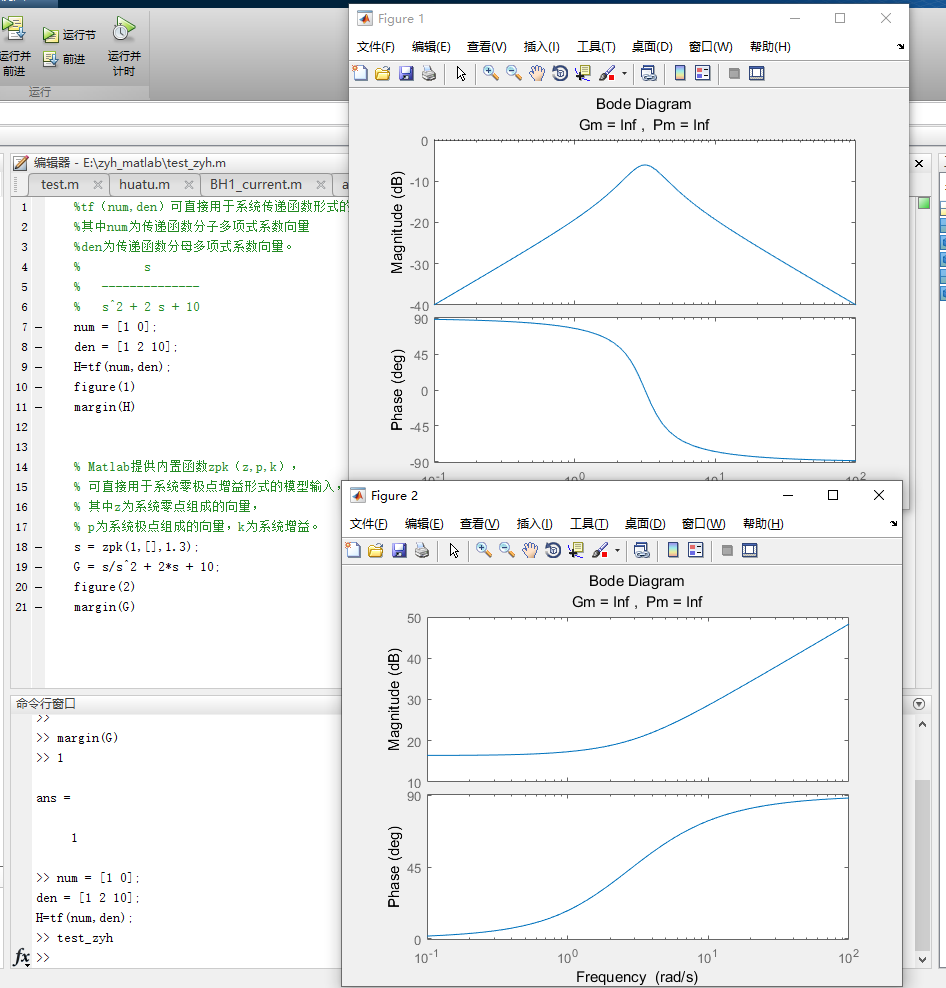Screen dimensions: 946x988
Task: Open 工具(T) menu in Figure 2
Action: point(589,524)
